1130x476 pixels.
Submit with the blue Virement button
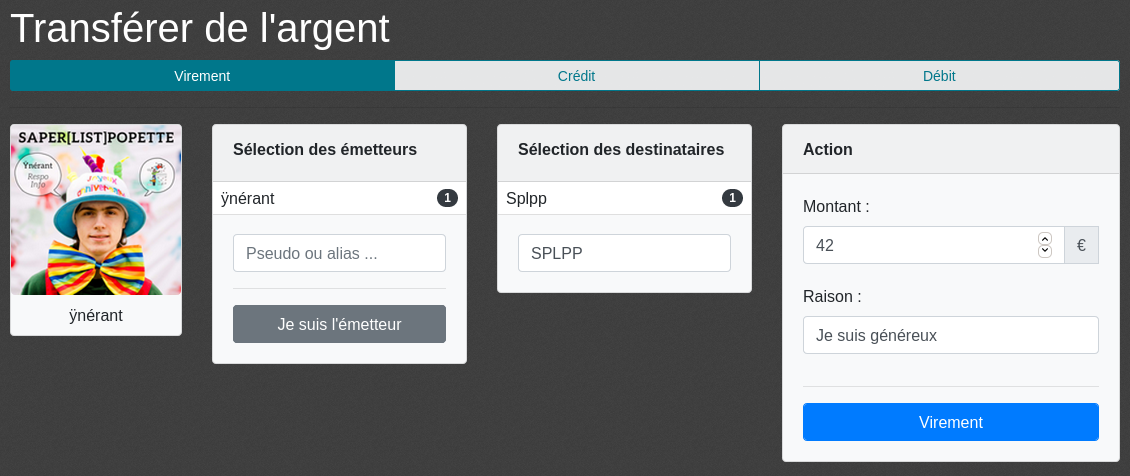950,422
